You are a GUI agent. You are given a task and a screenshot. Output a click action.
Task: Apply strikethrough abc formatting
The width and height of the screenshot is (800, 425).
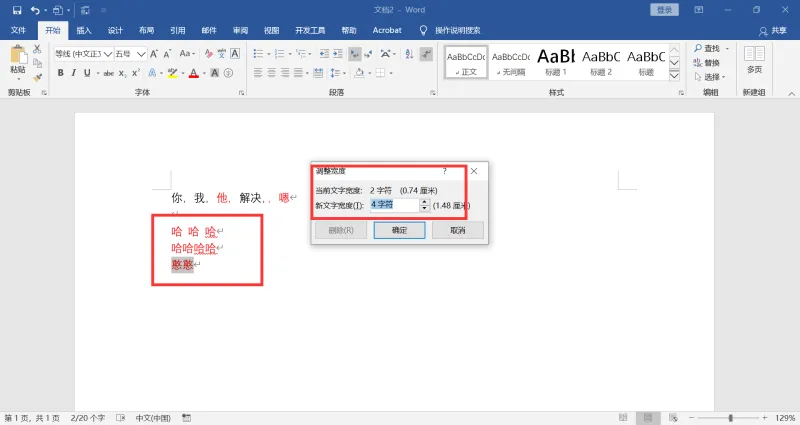point(109,73)
